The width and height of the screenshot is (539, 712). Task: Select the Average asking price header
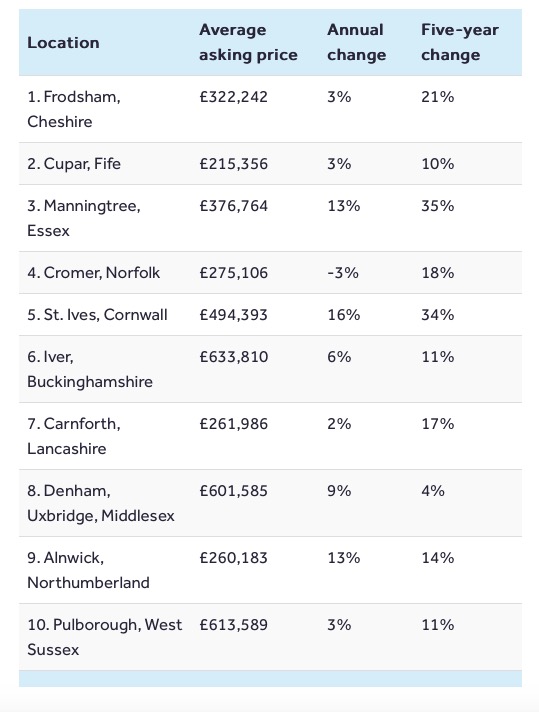pyautogui.click(x=248, y=42)
